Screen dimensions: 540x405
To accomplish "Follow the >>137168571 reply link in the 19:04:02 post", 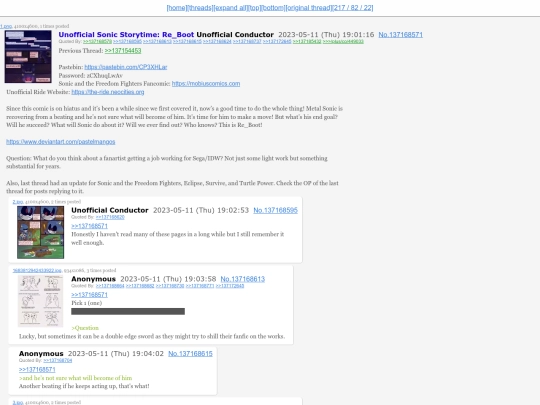I will 37,370.
